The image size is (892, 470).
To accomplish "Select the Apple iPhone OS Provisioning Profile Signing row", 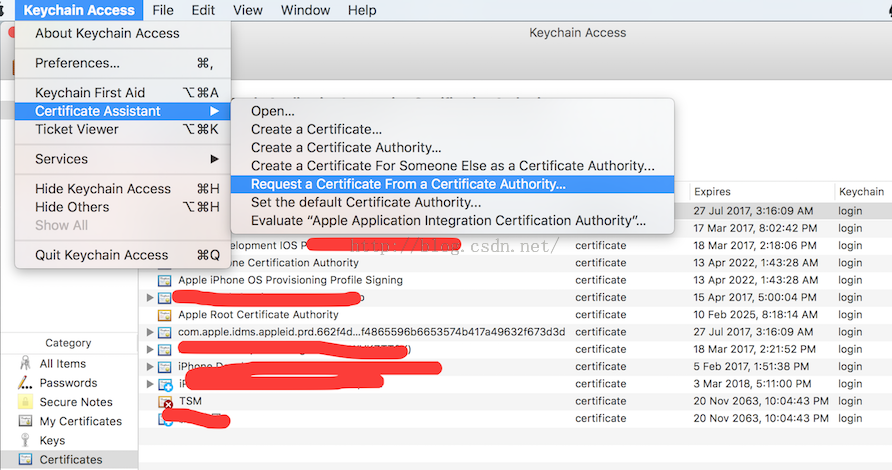I will pyautogui.click(x=290, y=280).
